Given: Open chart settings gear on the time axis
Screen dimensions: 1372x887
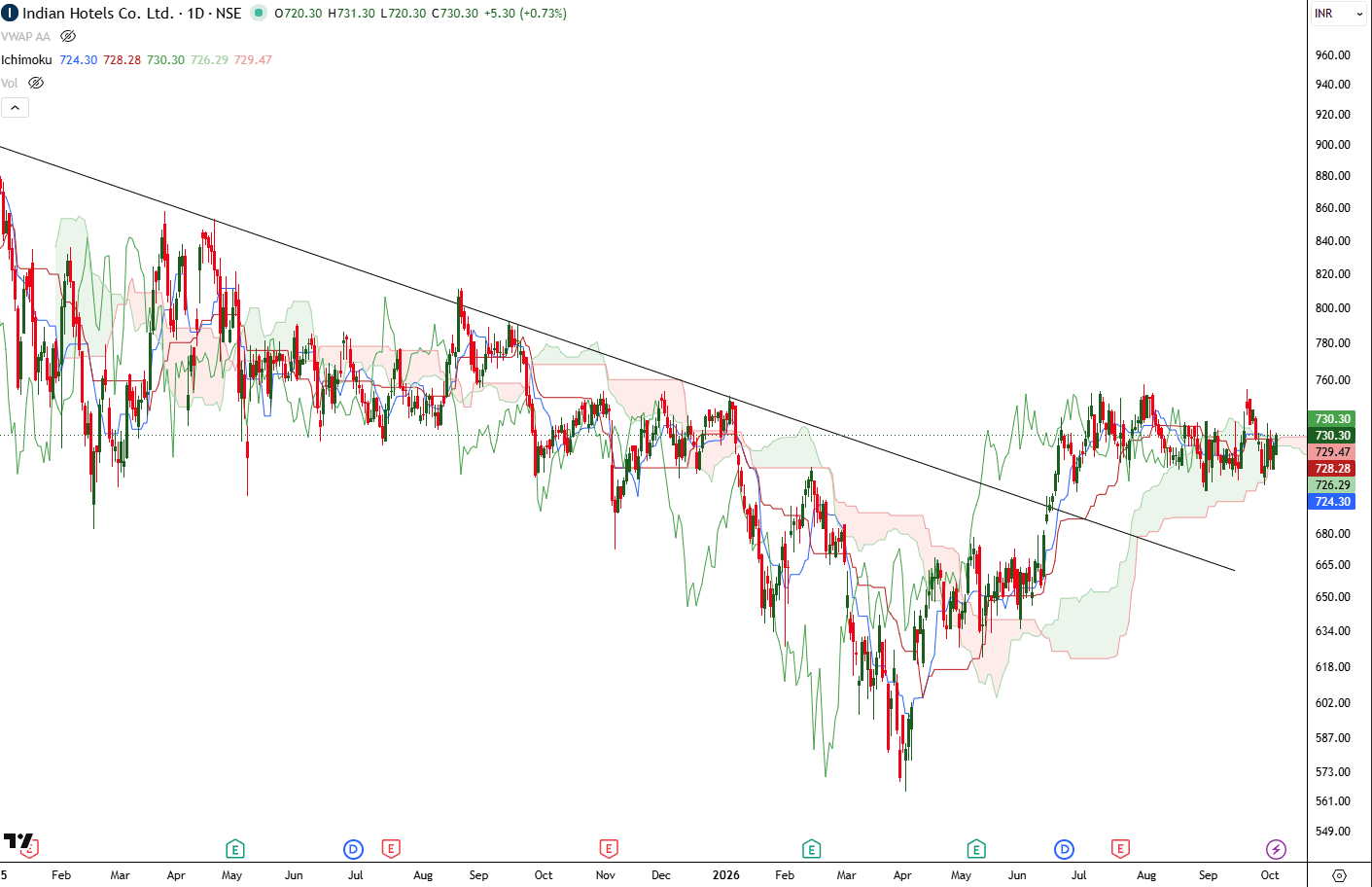Looking at the screenshot, I should pos(1339,875).
